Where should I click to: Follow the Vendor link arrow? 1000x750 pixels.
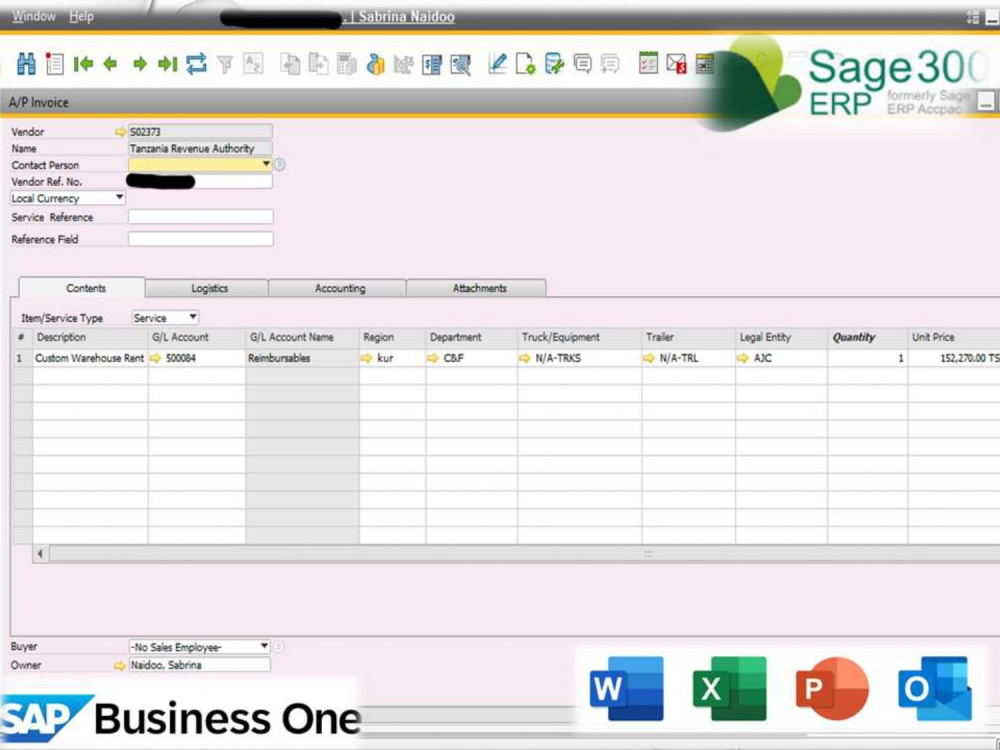[x=121, y=132]
